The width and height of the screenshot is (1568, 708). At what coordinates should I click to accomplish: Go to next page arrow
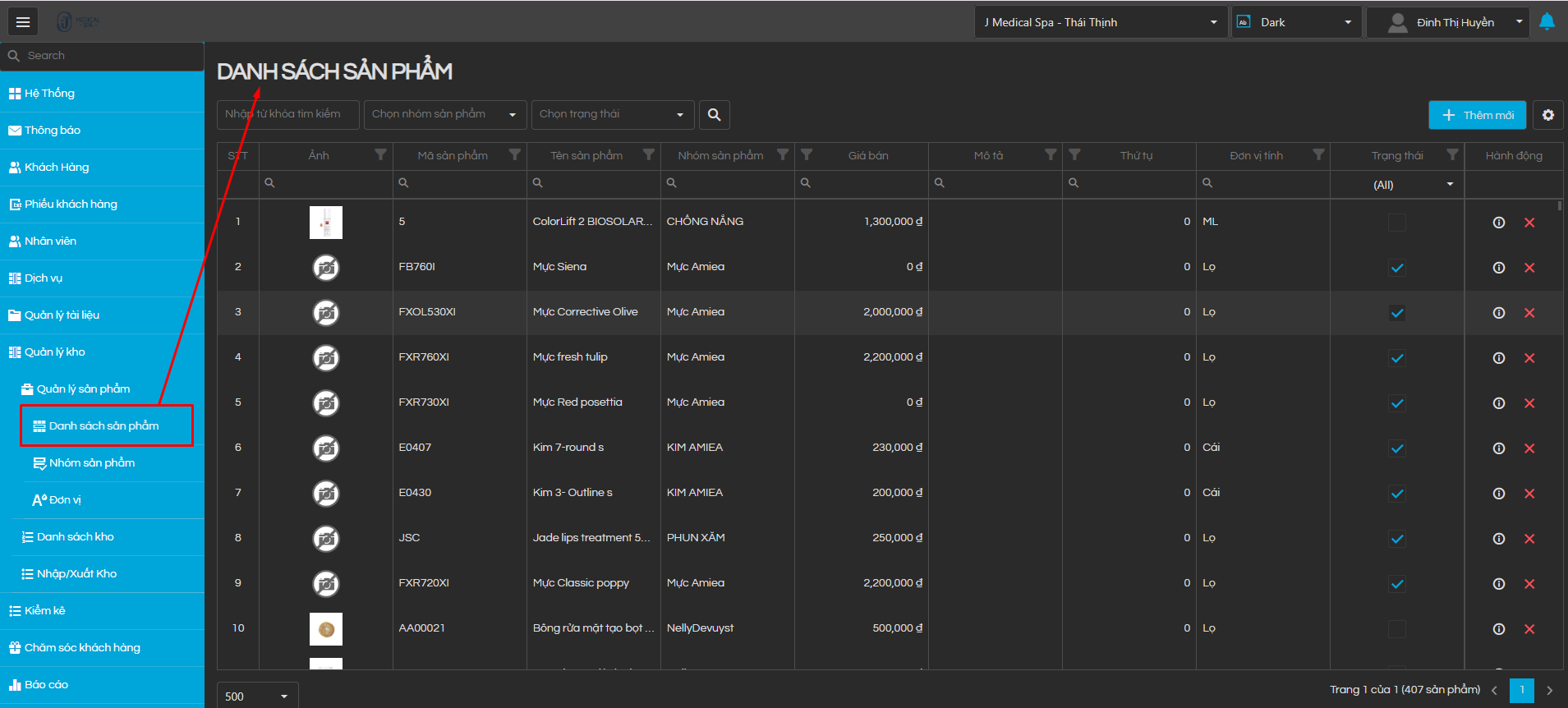(x=1549, y=691)
